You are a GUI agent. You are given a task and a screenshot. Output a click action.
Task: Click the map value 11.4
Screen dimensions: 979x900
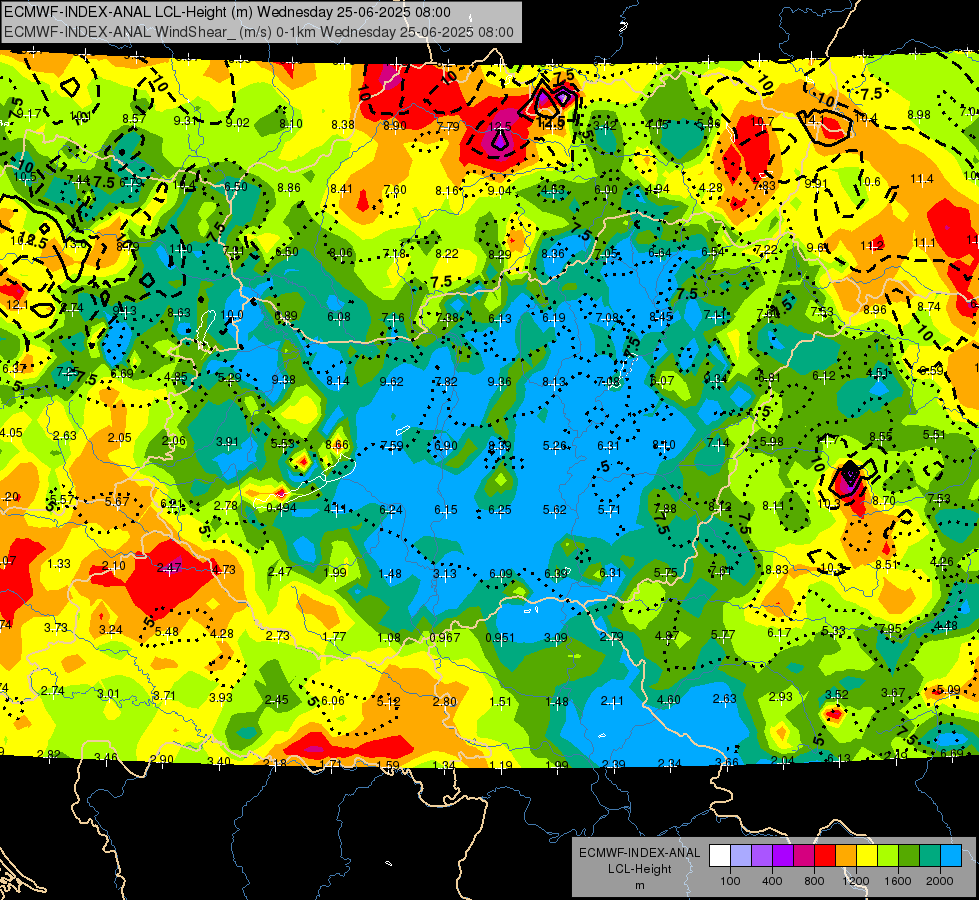[x=922, y=179]
